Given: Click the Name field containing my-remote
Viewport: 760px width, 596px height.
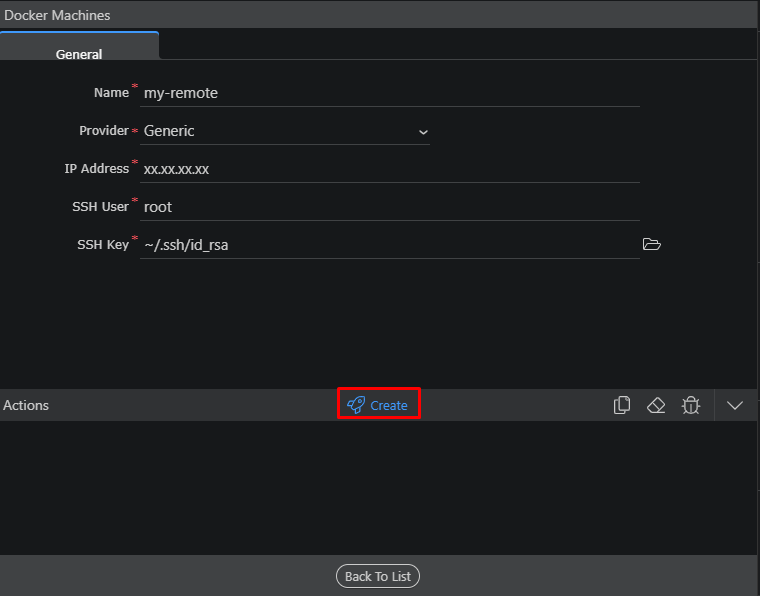Looking at the screenshot, I should point(390,93).
